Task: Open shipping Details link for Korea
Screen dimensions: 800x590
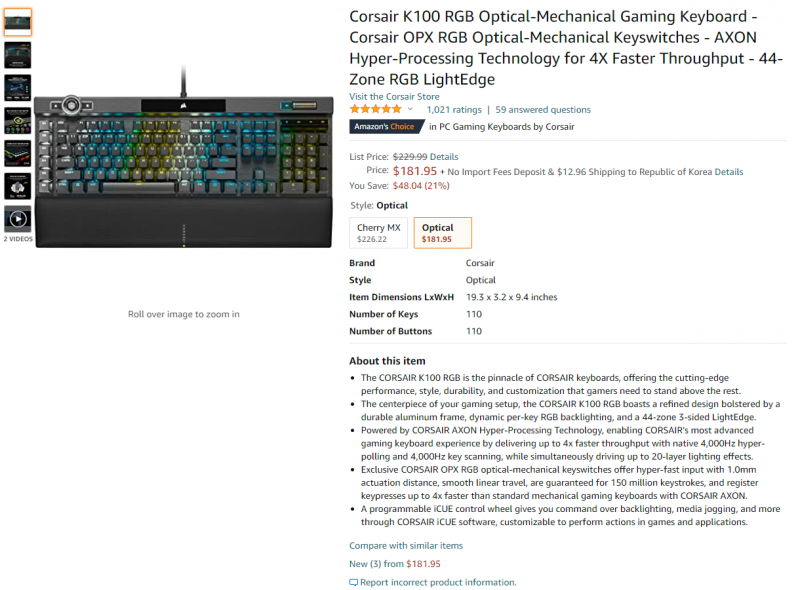Action: (729, 172)
